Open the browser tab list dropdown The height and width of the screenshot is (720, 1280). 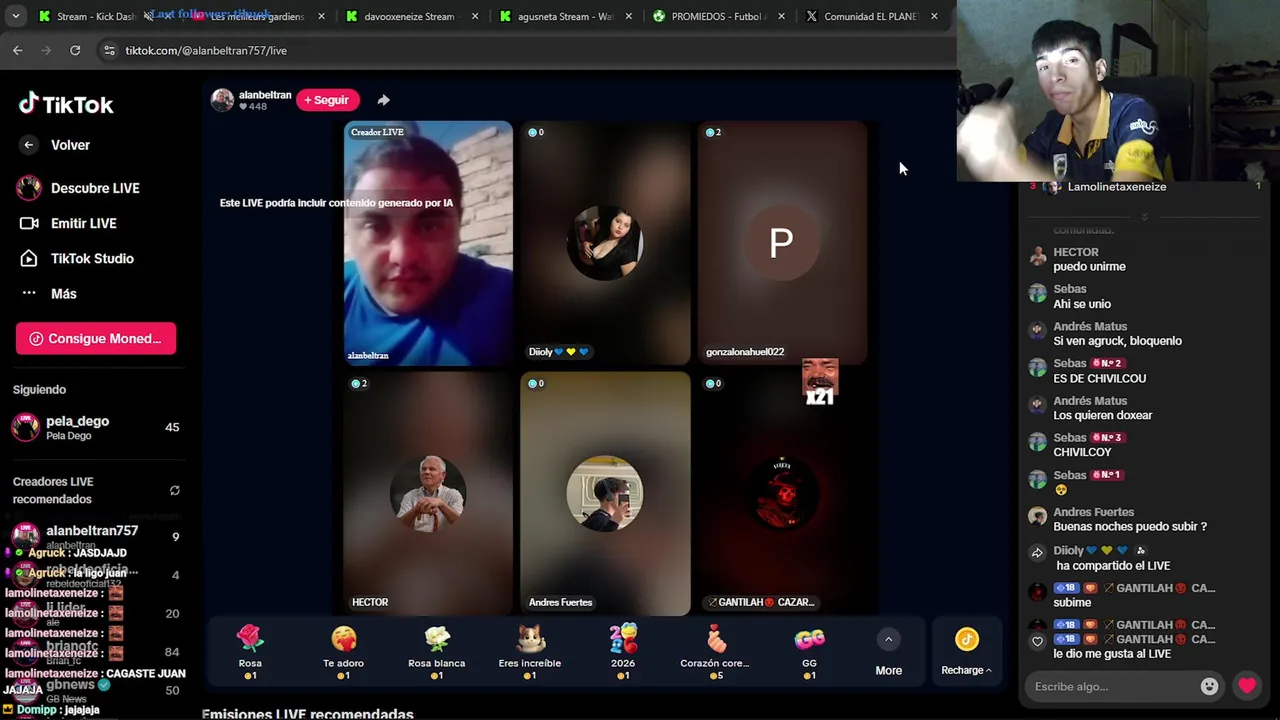click(15, 16)
